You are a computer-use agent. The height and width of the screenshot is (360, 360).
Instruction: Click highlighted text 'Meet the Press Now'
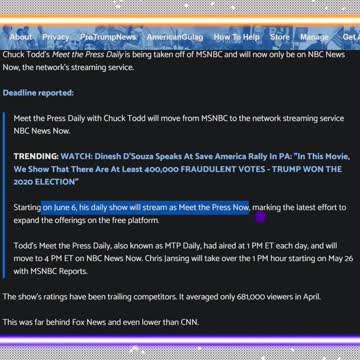(213, 207)
